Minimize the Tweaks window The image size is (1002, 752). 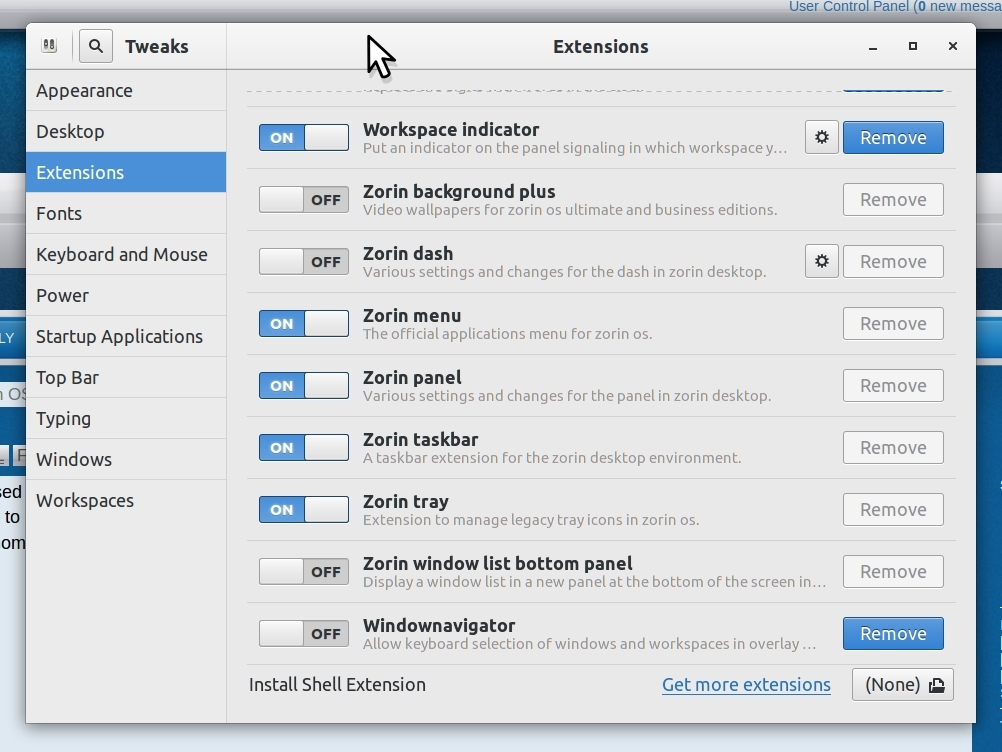[873, 47]
